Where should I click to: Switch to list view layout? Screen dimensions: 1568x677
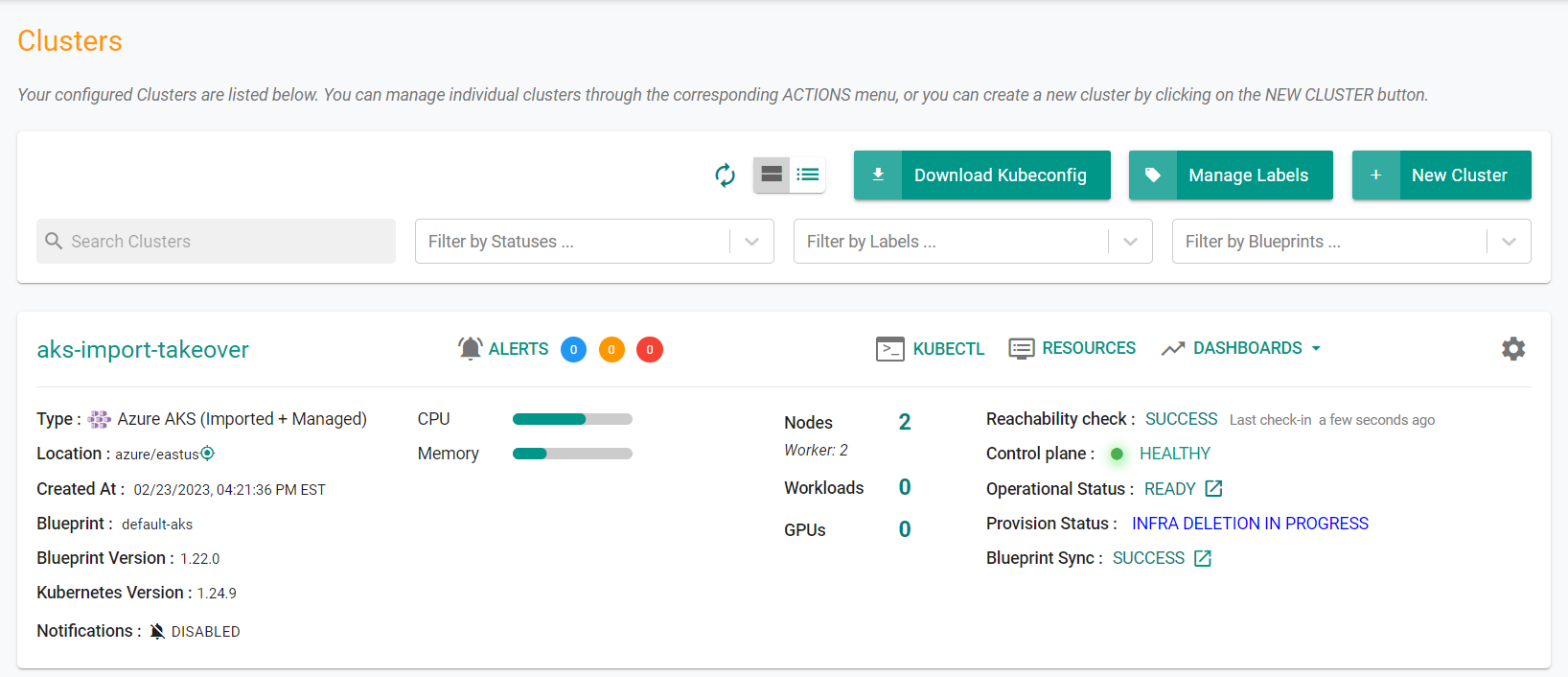tap(808, 175)
